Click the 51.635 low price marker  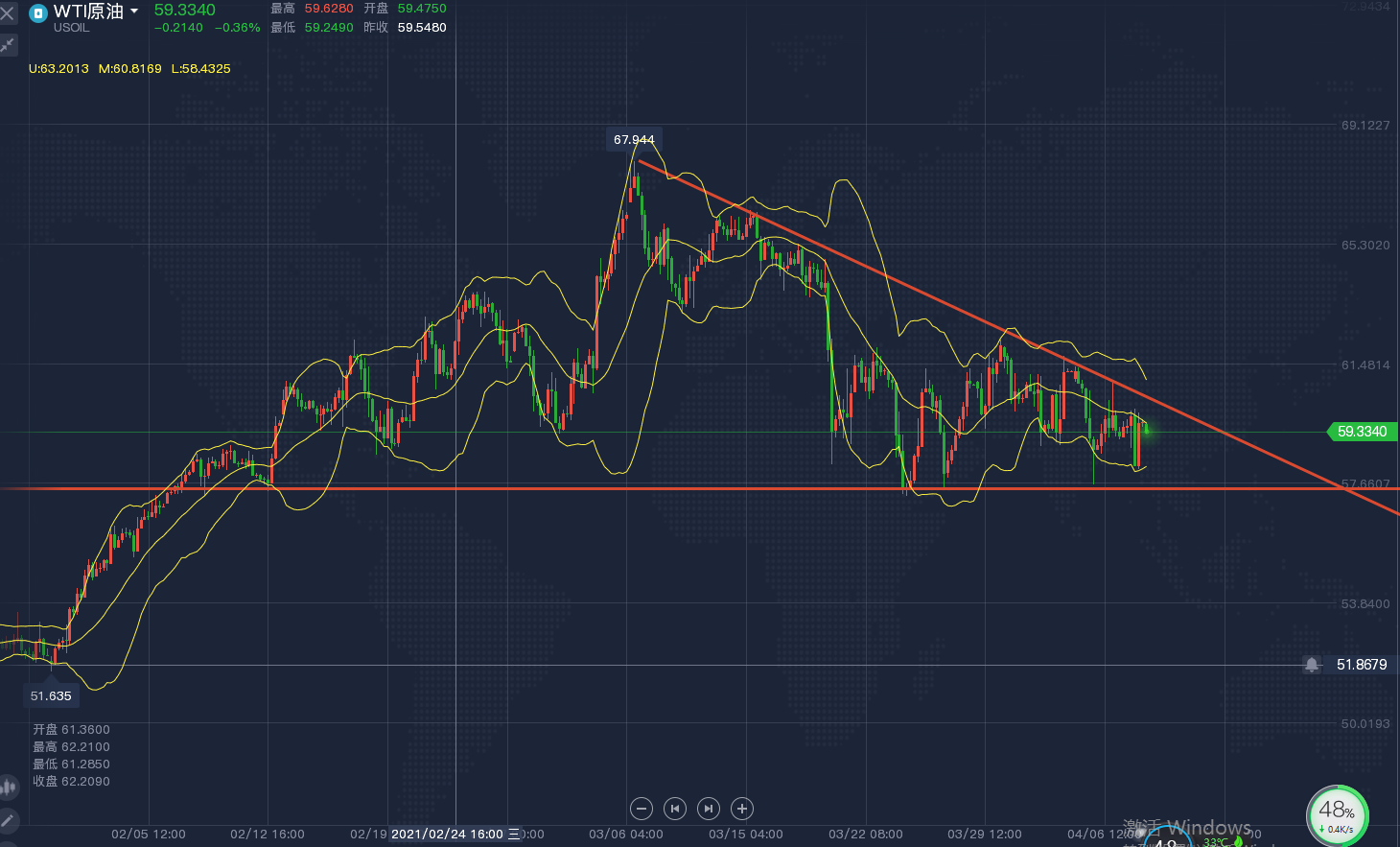click(51, 696)
